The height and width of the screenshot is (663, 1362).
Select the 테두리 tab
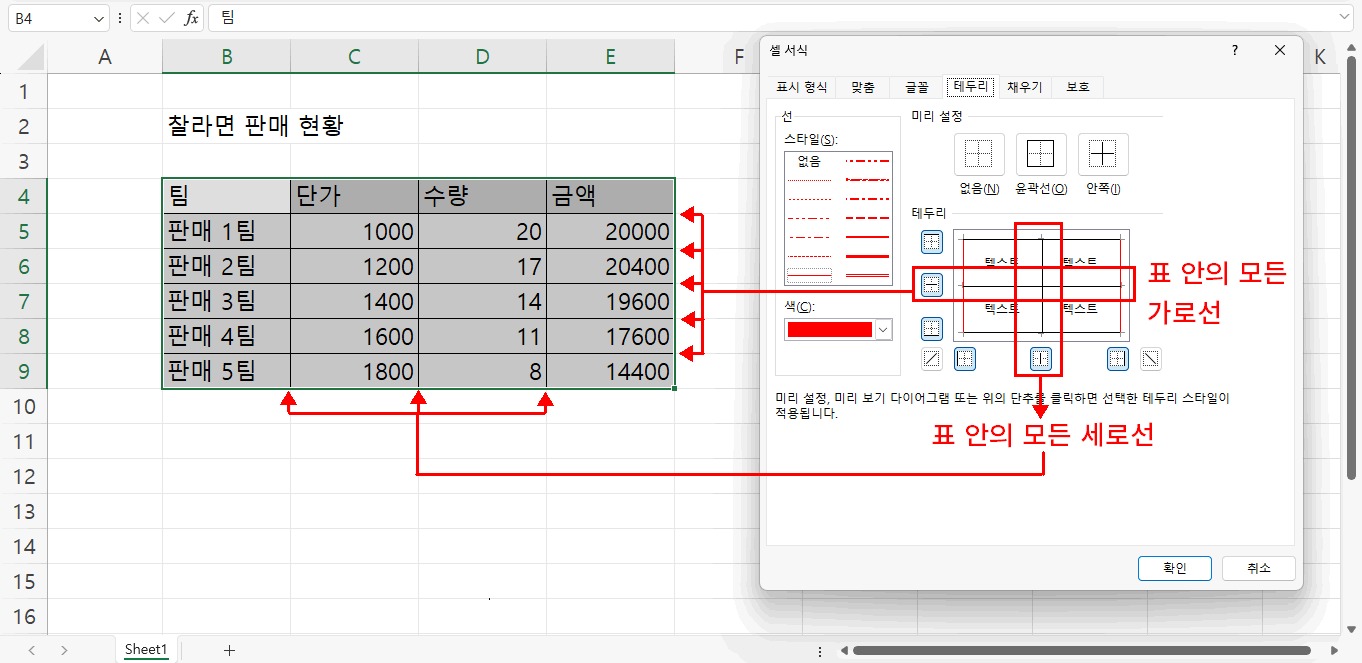pyautogui.click(x=971, y=87)
